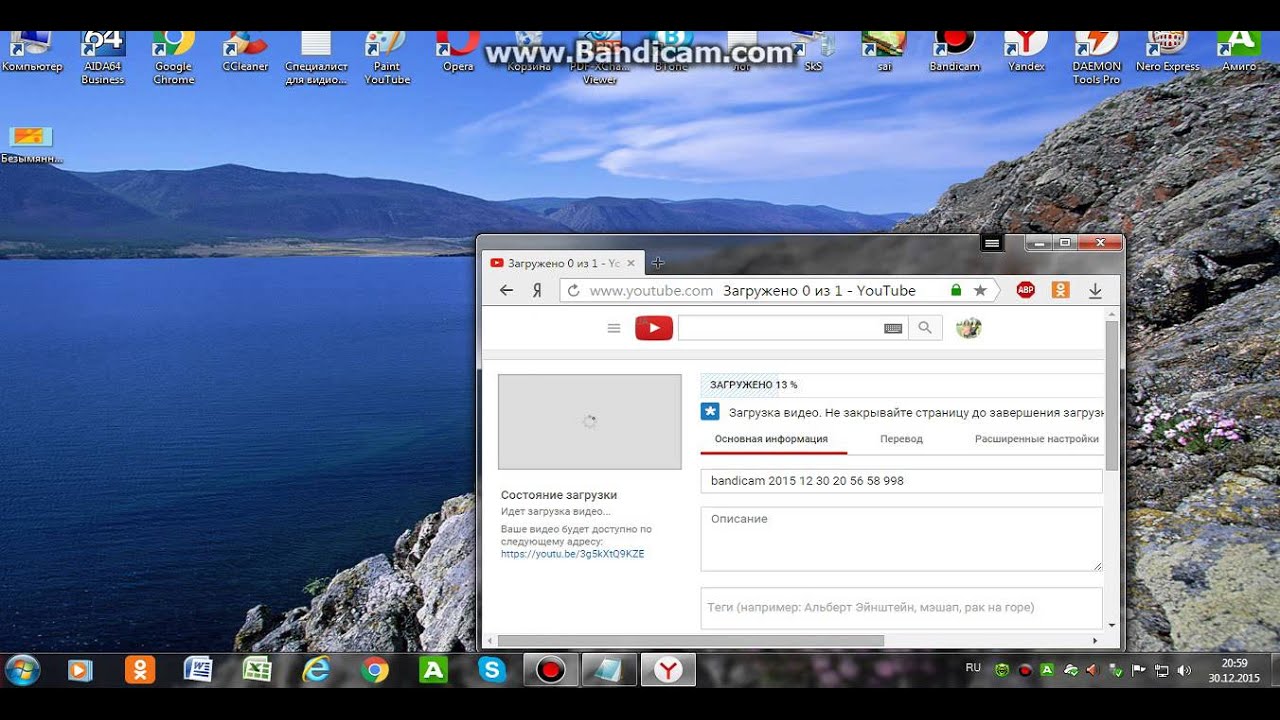Switch to Bandicam recorder in taskbar
The image size is (1280, 720).
(x=550, y=670)
